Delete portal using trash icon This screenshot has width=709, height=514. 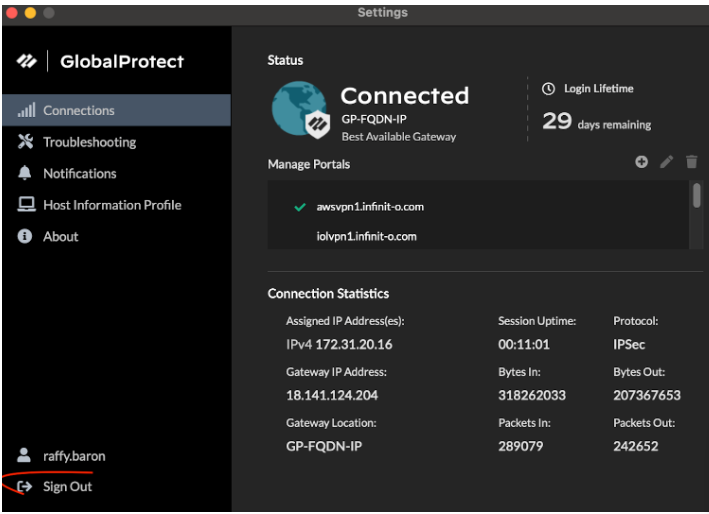[691, 162]
